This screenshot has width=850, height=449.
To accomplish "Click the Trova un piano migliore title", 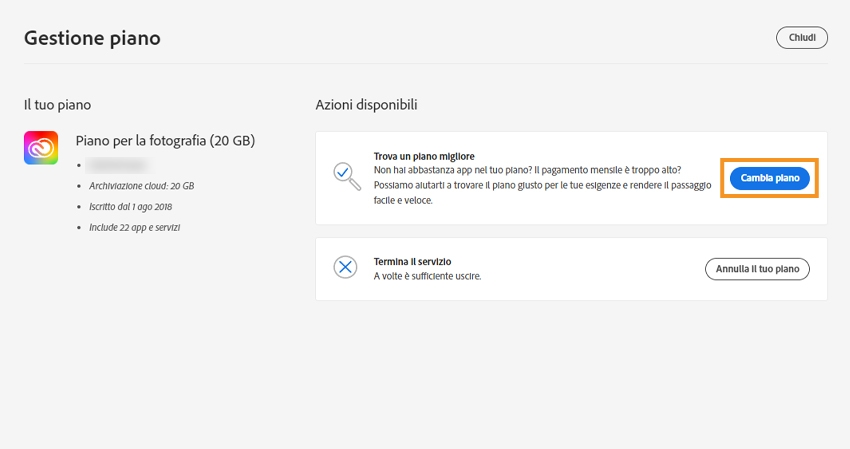I will click(x=424, y=156).
